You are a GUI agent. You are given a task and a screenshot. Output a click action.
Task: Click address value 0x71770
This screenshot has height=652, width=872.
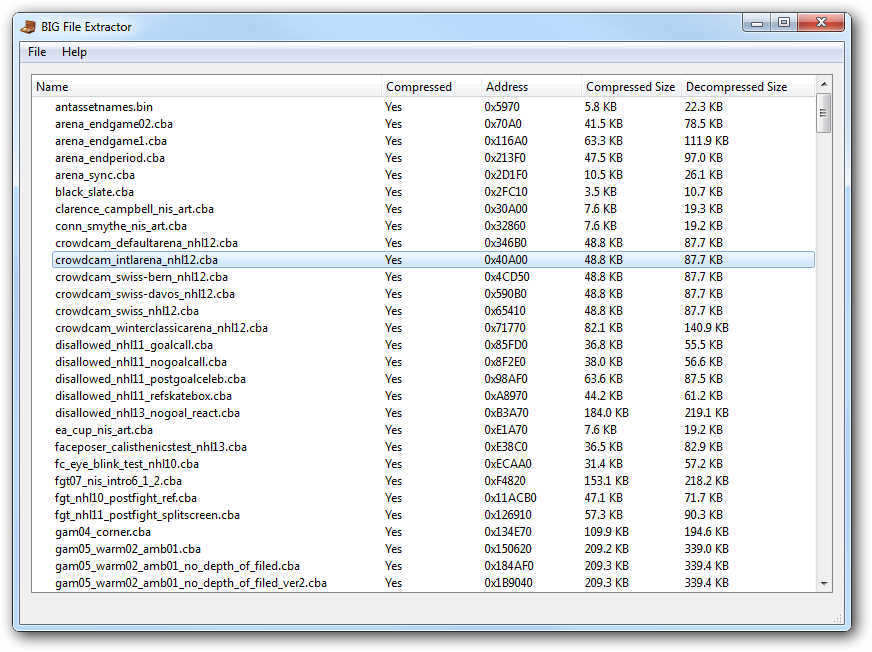(504, 328)
